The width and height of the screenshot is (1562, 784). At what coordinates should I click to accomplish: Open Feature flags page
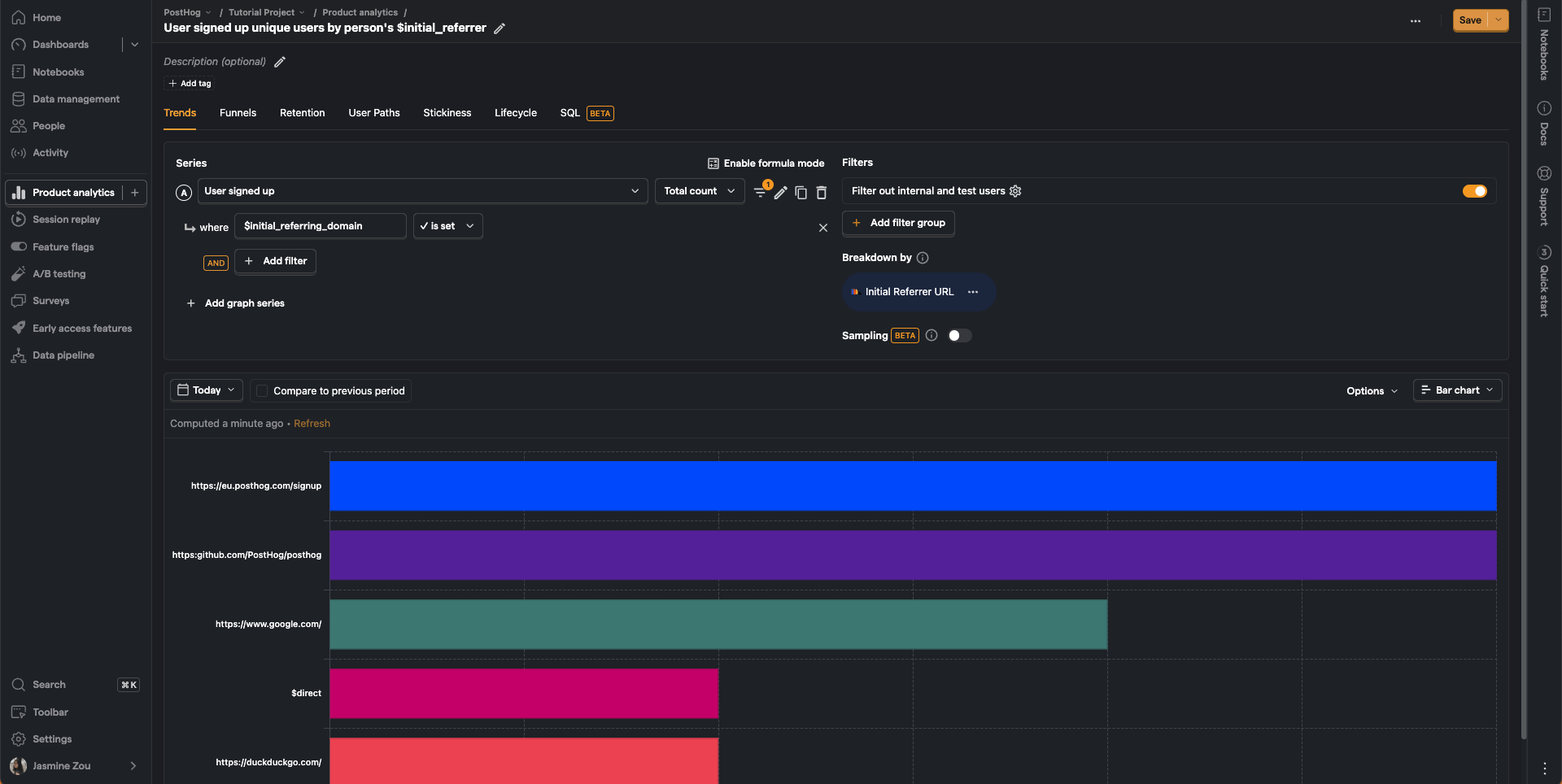pos(63,246)
